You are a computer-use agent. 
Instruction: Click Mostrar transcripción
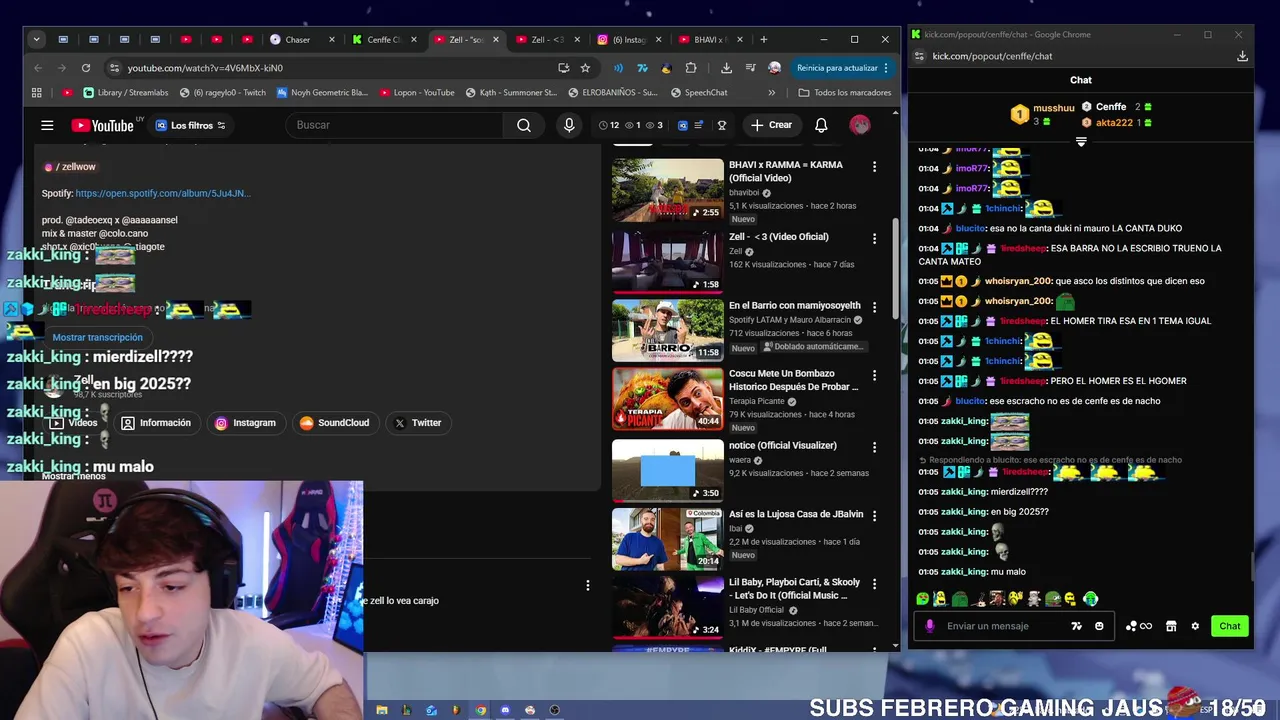click(x=97, y=337)
